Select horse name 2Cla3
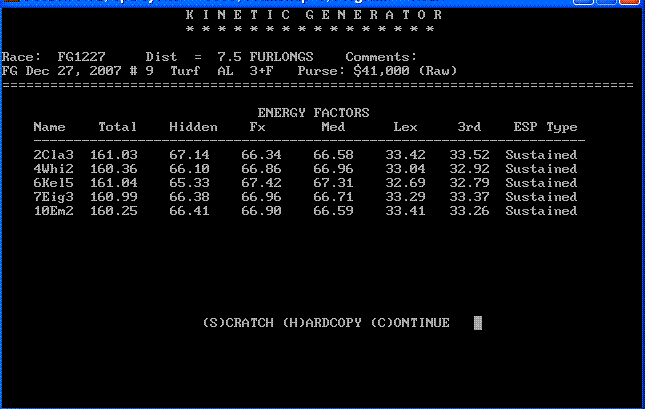This screenshot has height=409, width=645. [x=53, y=155]
